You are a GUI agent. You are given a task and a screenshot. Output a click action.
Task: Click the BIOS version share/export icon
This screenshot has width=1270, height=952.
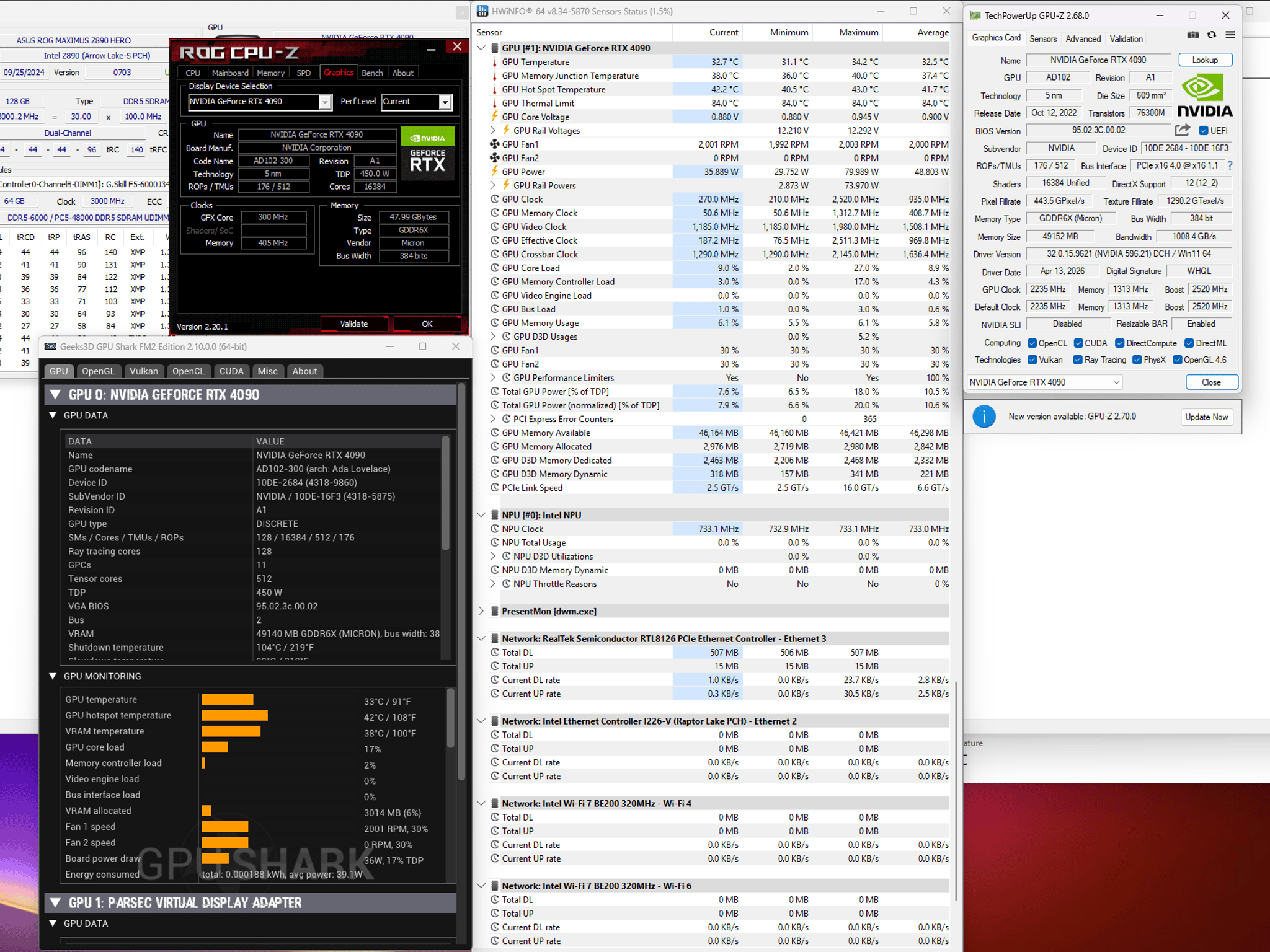click(1183, 130)
